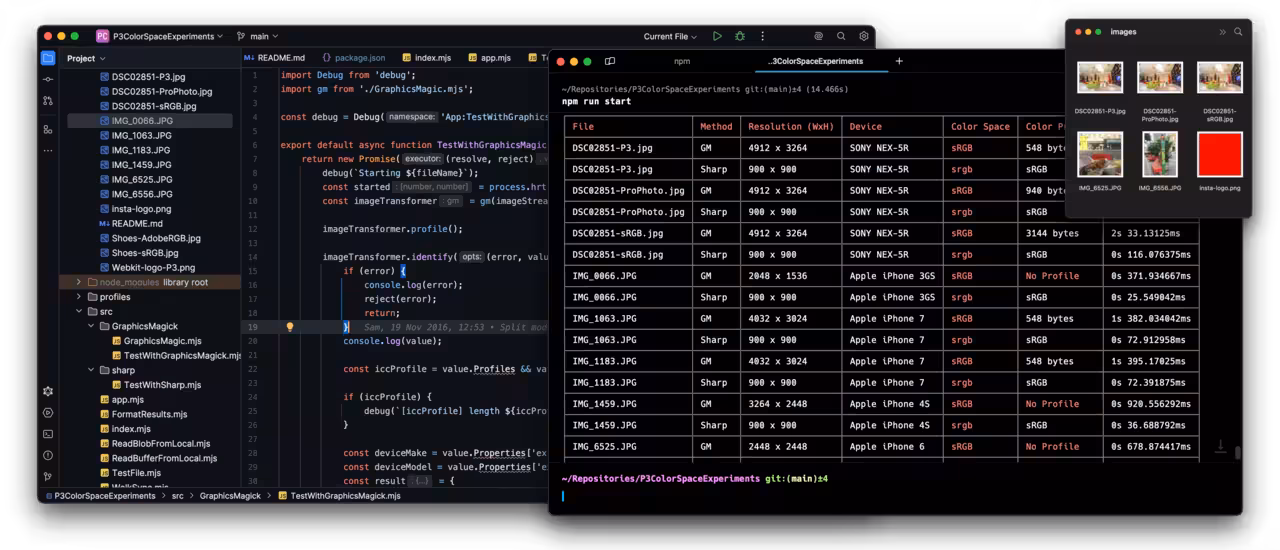Select DSC02851-ProPhoto.jpg in project tree

click(156, 91)
